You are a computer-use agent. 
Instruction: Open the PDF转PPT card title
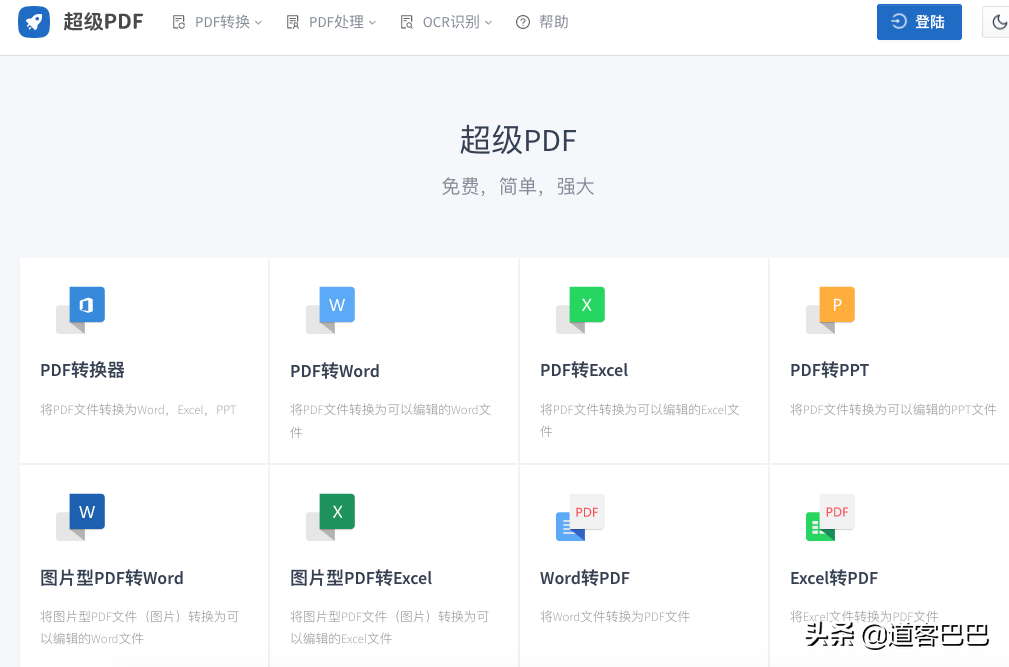[x=829, y=370]
